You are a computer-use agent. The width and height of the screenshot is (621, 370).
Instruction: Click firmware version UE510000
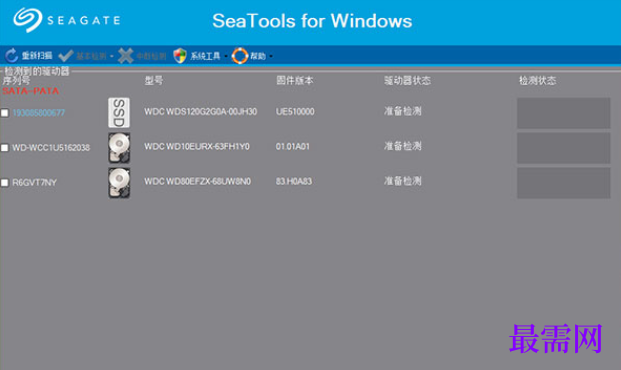[x=295, y=112]
